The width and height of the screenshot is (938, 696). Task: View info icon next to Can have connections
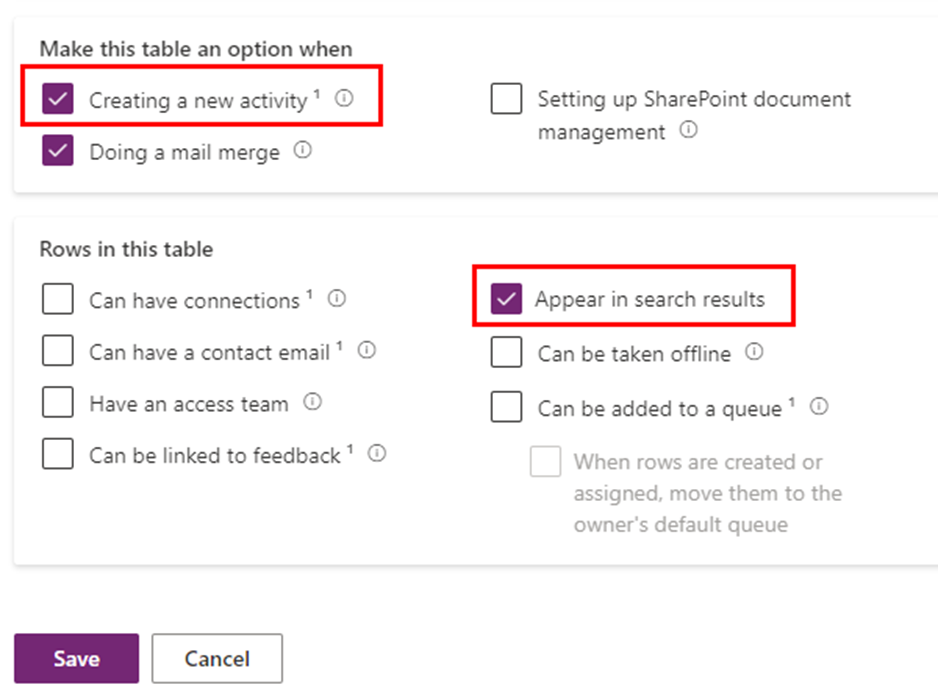[337, 298]
